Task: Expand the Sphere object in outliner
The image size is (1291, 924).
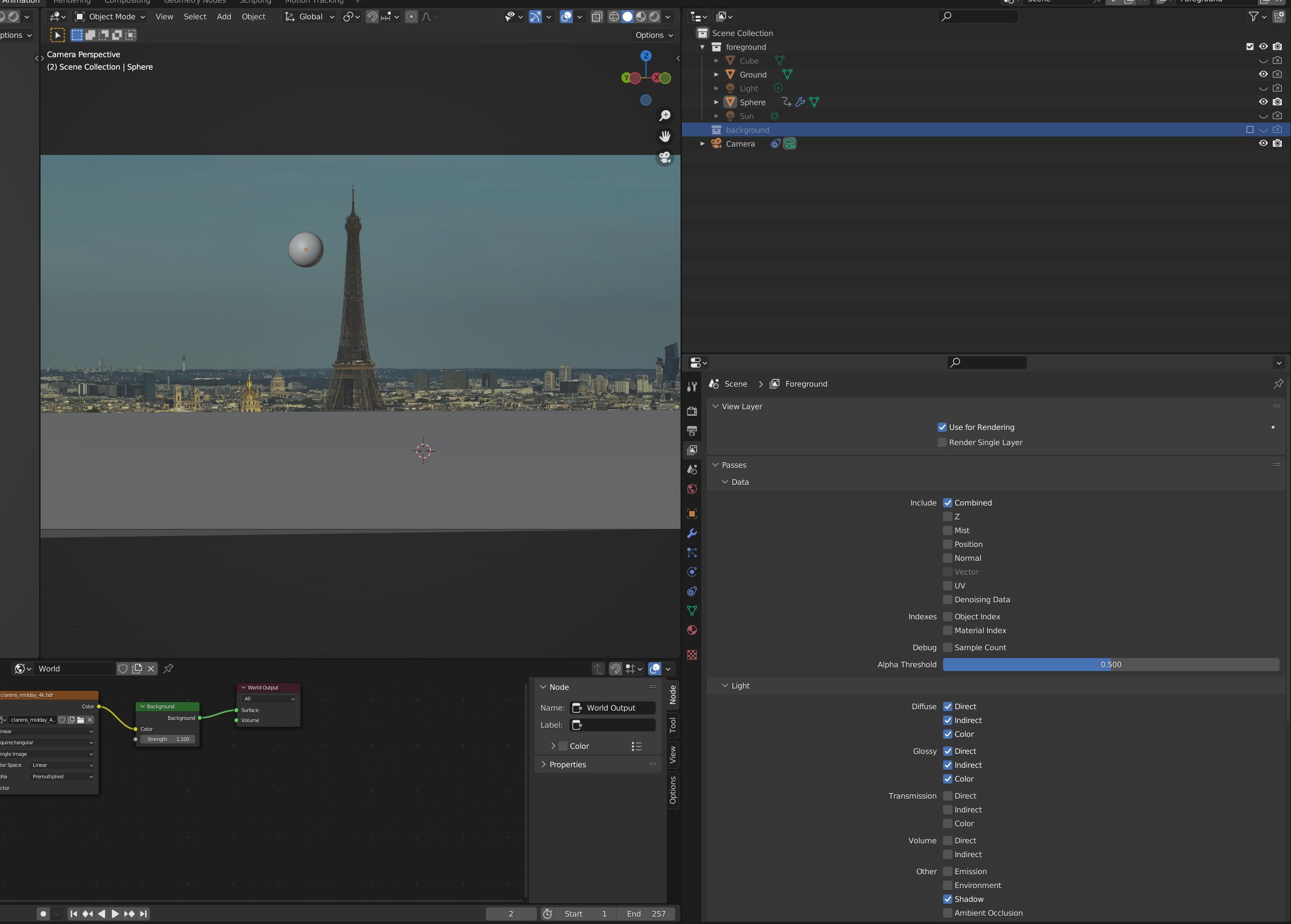Action: (716, 102)
